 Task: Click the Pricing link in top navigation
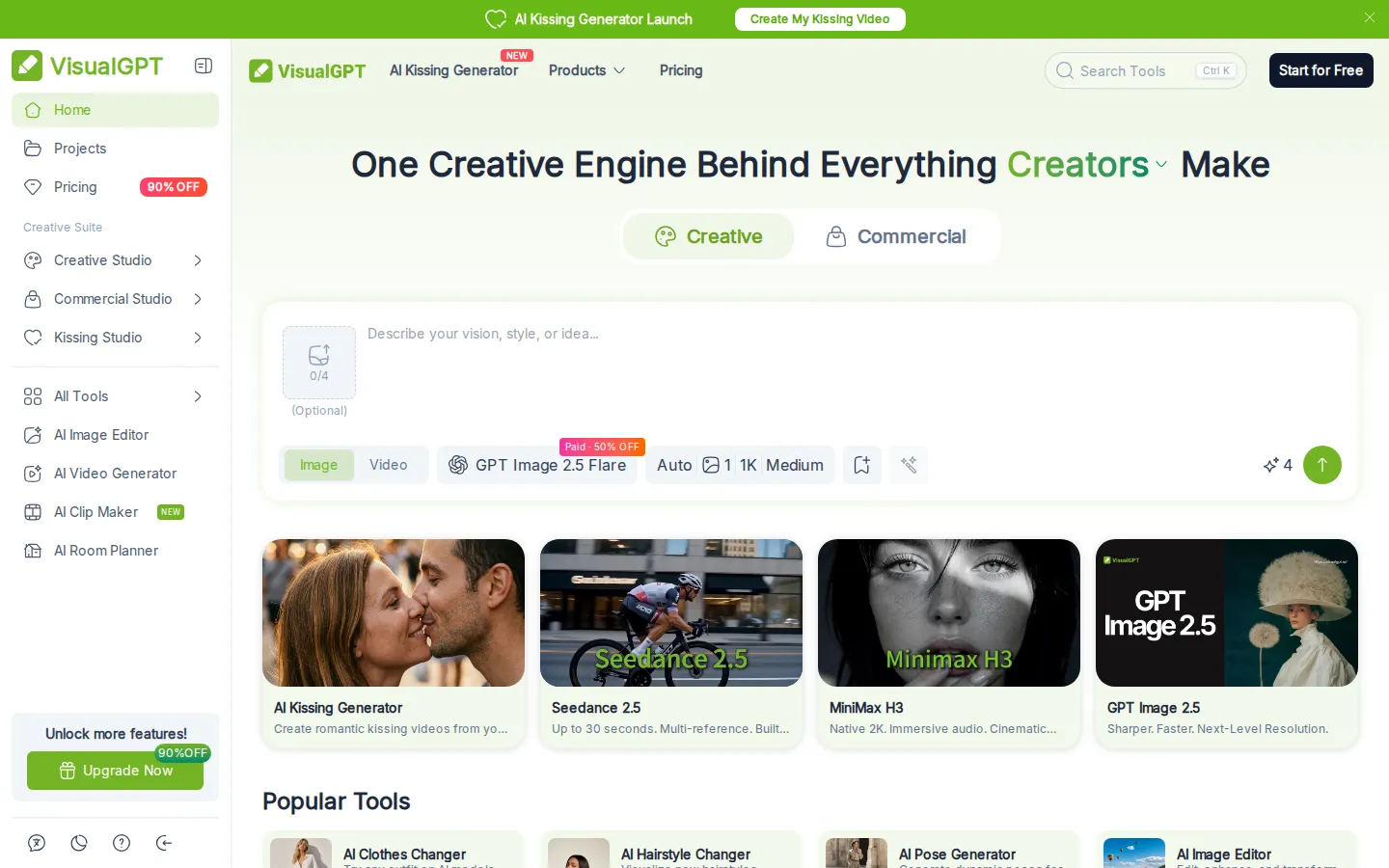681,70
